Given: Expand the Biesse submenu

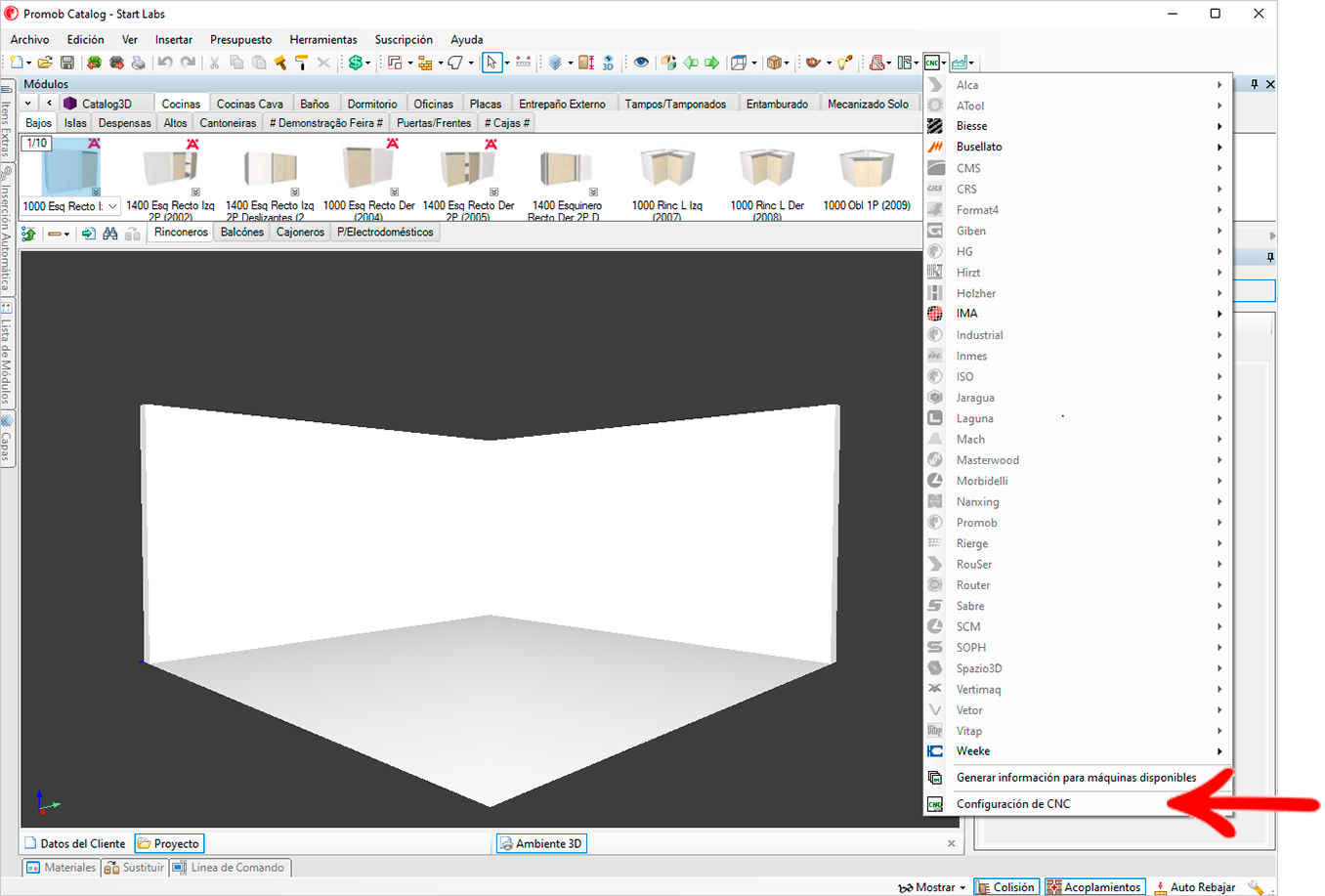Looking at the screenshot, I should (1078, 126).
